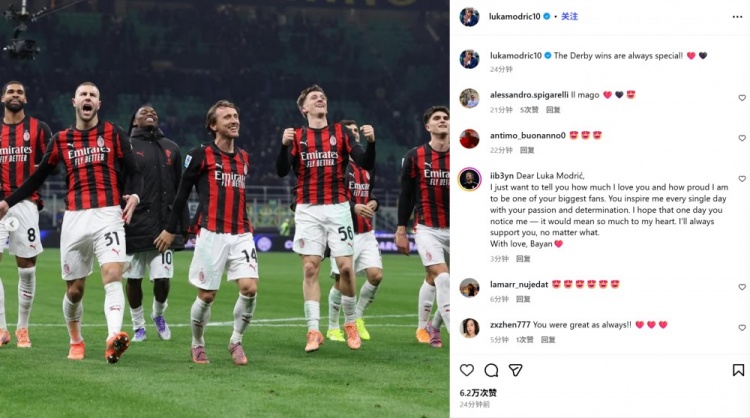Like the post with the heart icon

point(467,370)
